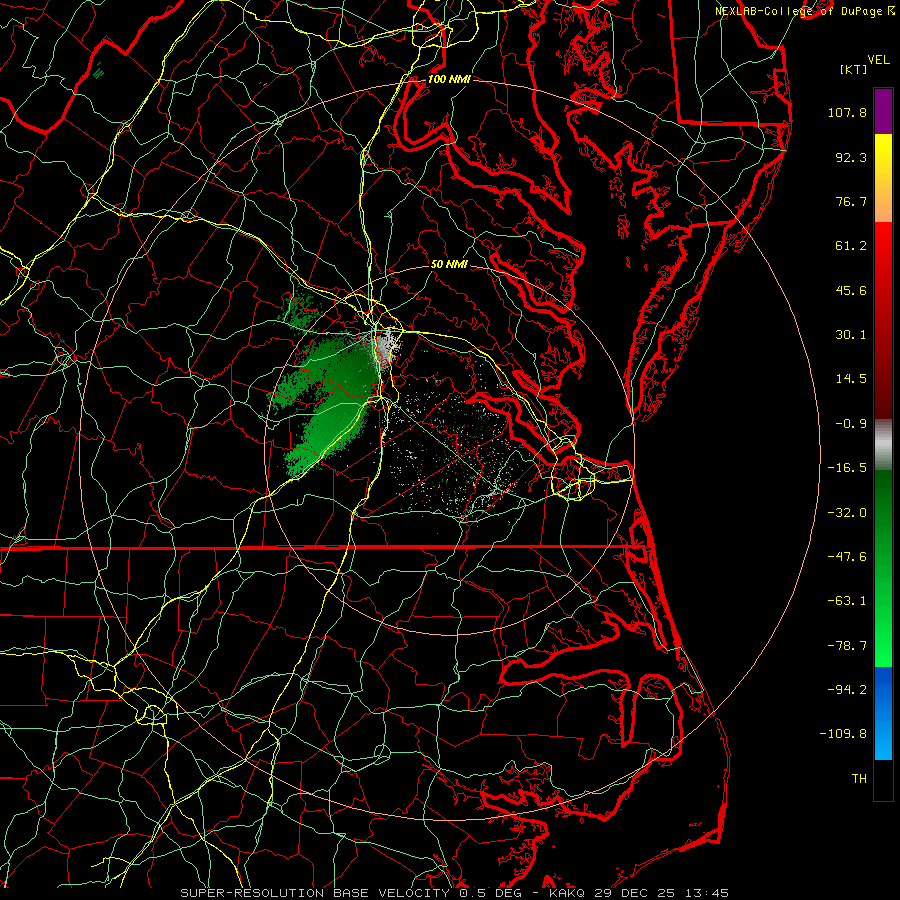
Task: Click the TH legend label
Action: (859, 779)
